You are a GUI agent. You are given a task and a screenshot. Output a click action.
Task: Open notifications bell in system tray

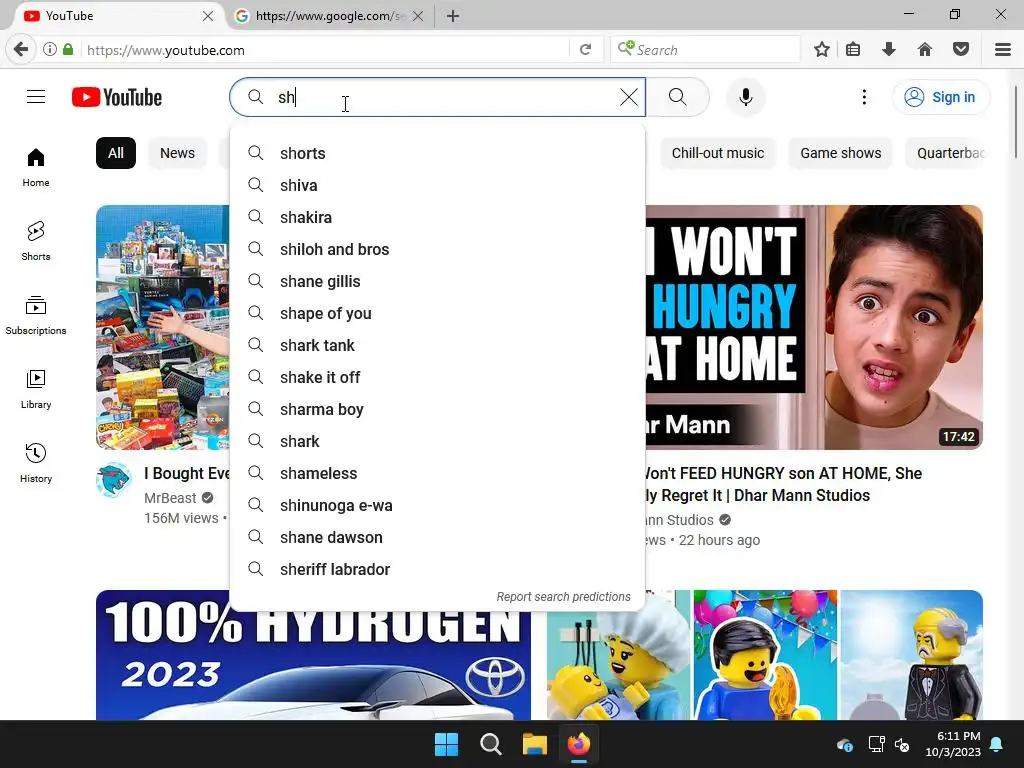997,744
